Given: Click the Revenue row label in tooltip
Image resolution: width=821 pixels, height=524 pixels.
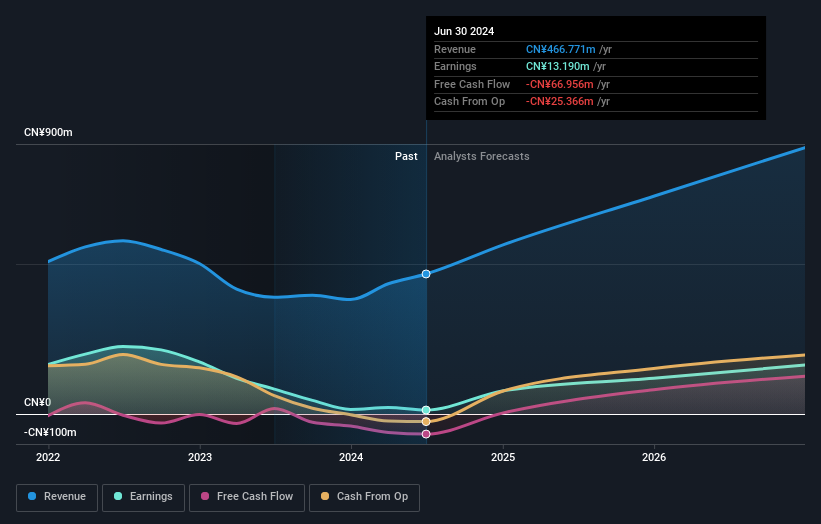Looking at the screenshot, I should click(455, 49).
